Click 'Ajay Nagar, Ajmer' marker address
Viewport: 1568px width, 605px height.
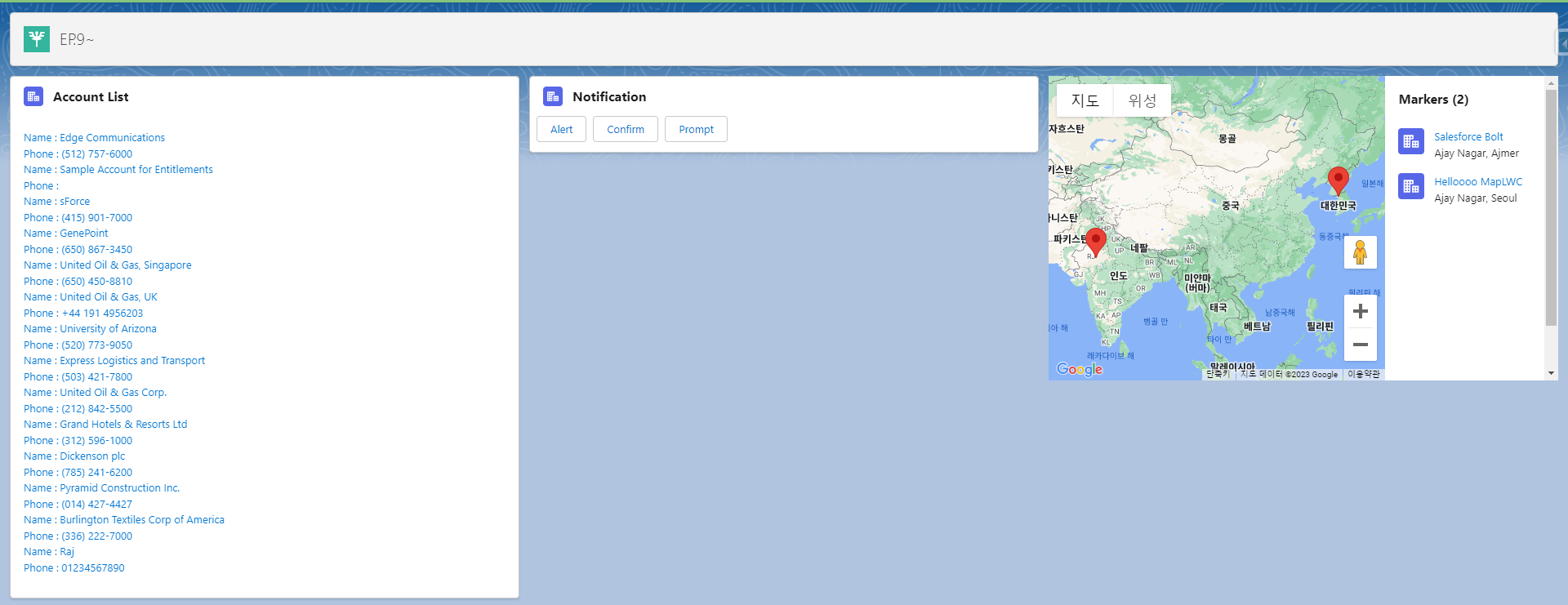[x=1477, y=153]
